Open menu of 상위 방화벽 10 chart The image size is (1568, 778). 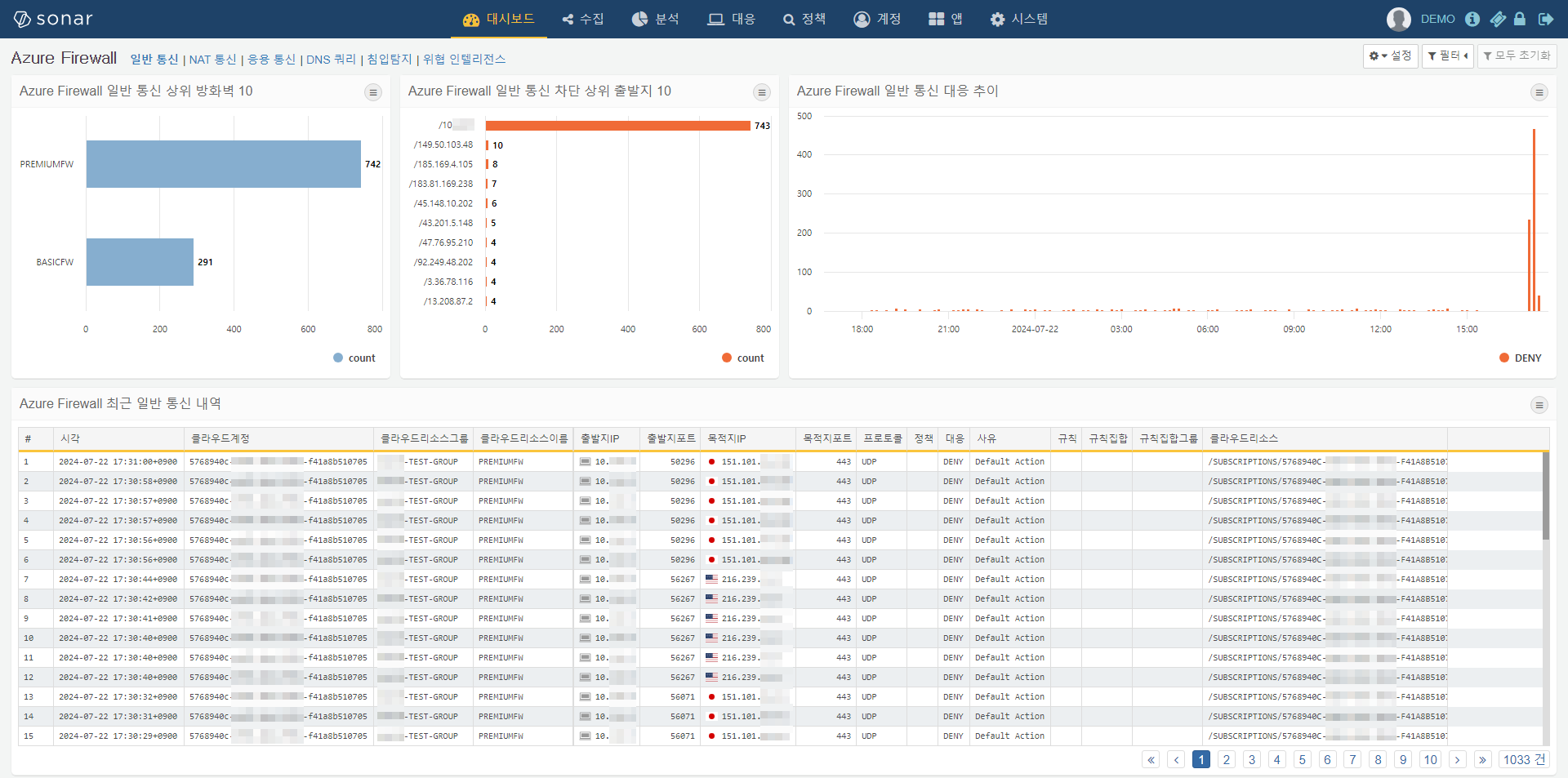click(373, 92)
